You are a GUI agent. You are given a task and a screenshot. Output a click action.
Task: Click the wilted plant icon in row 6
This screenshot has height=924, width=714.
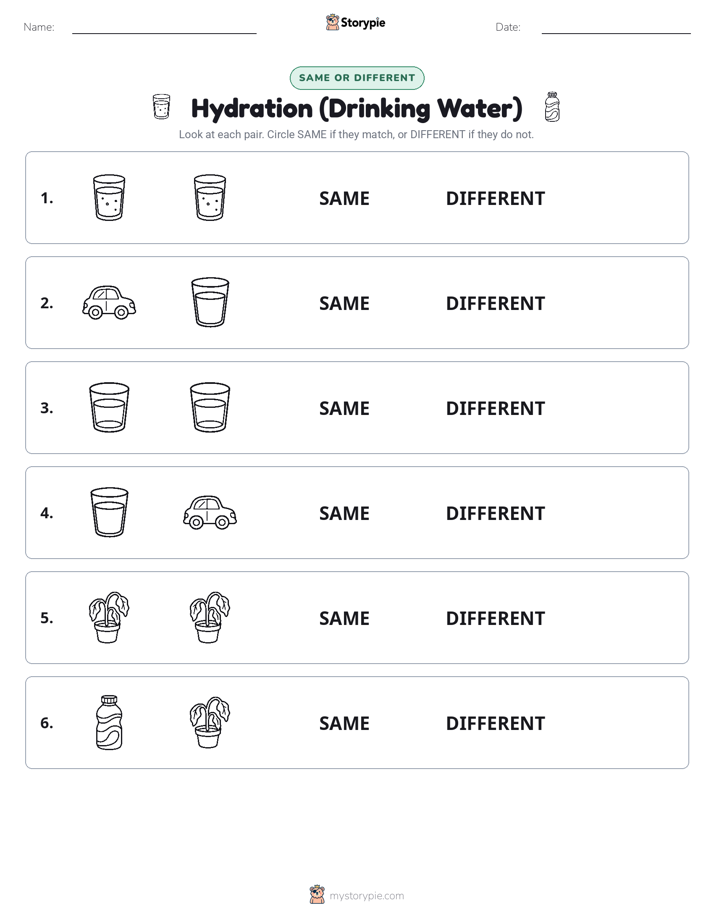(x=210, y=722)
